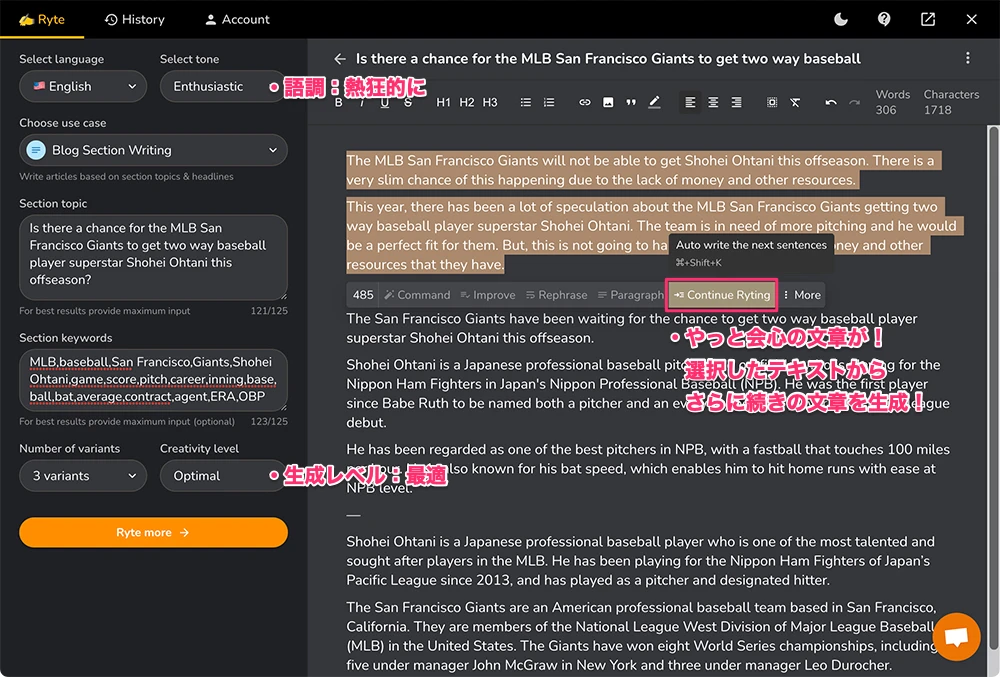Insert an image
1000x677 pixels.
tap(608, 103)
